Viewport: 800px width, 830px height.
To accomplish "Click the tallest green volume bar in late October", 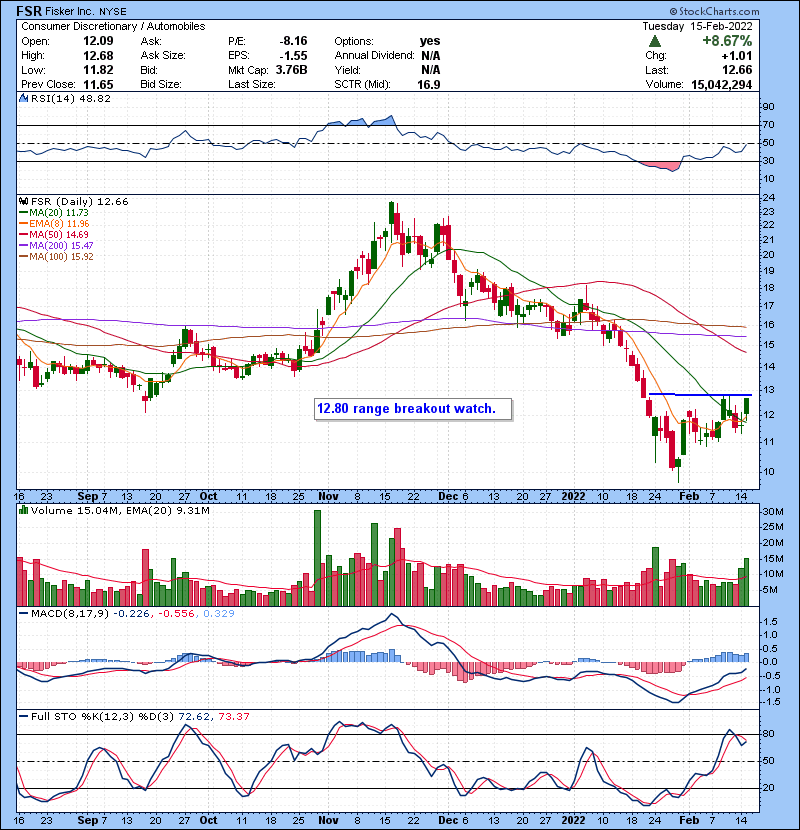I will tap(317, 558).
